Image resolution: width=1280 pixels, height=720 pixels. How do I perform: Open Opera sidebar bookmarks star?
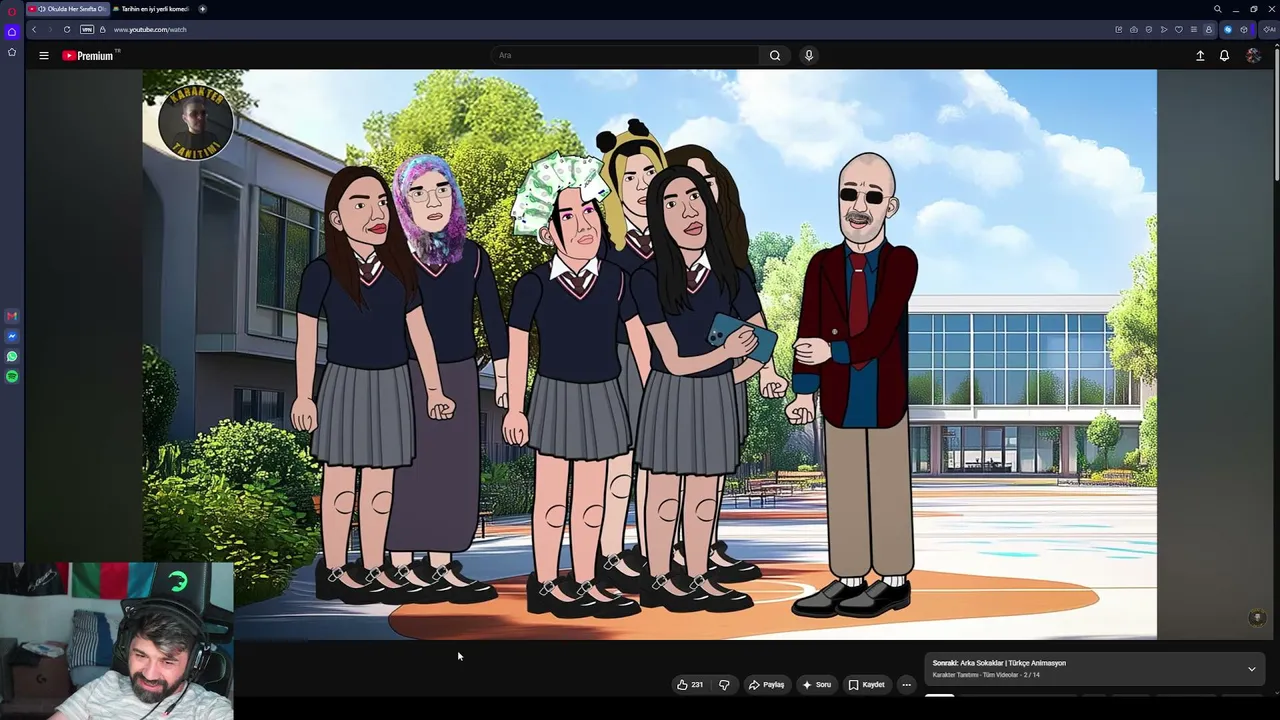click(x=12, y=52)
